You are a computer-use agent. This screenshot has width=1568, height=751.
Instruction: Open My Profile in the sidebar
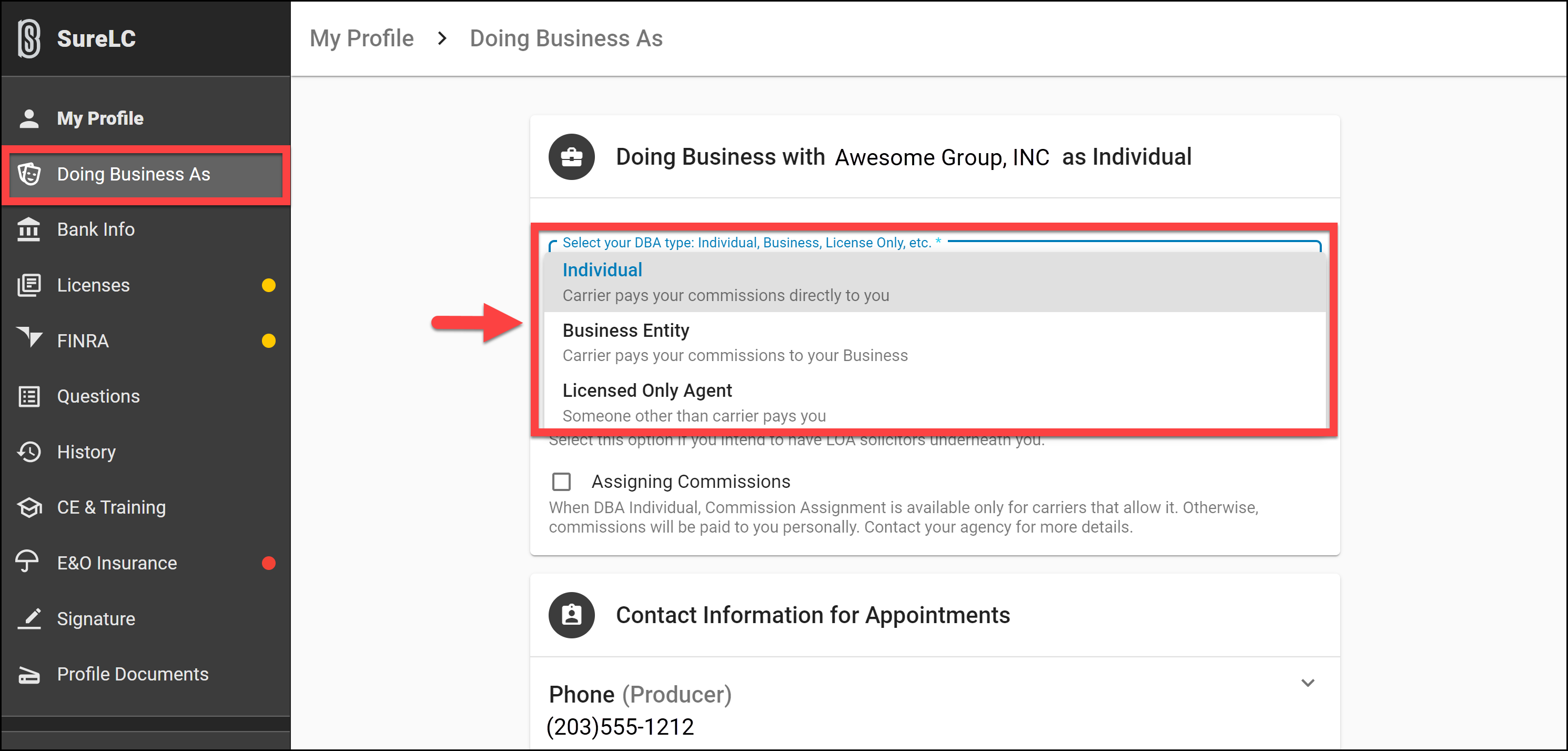[146, 118]
